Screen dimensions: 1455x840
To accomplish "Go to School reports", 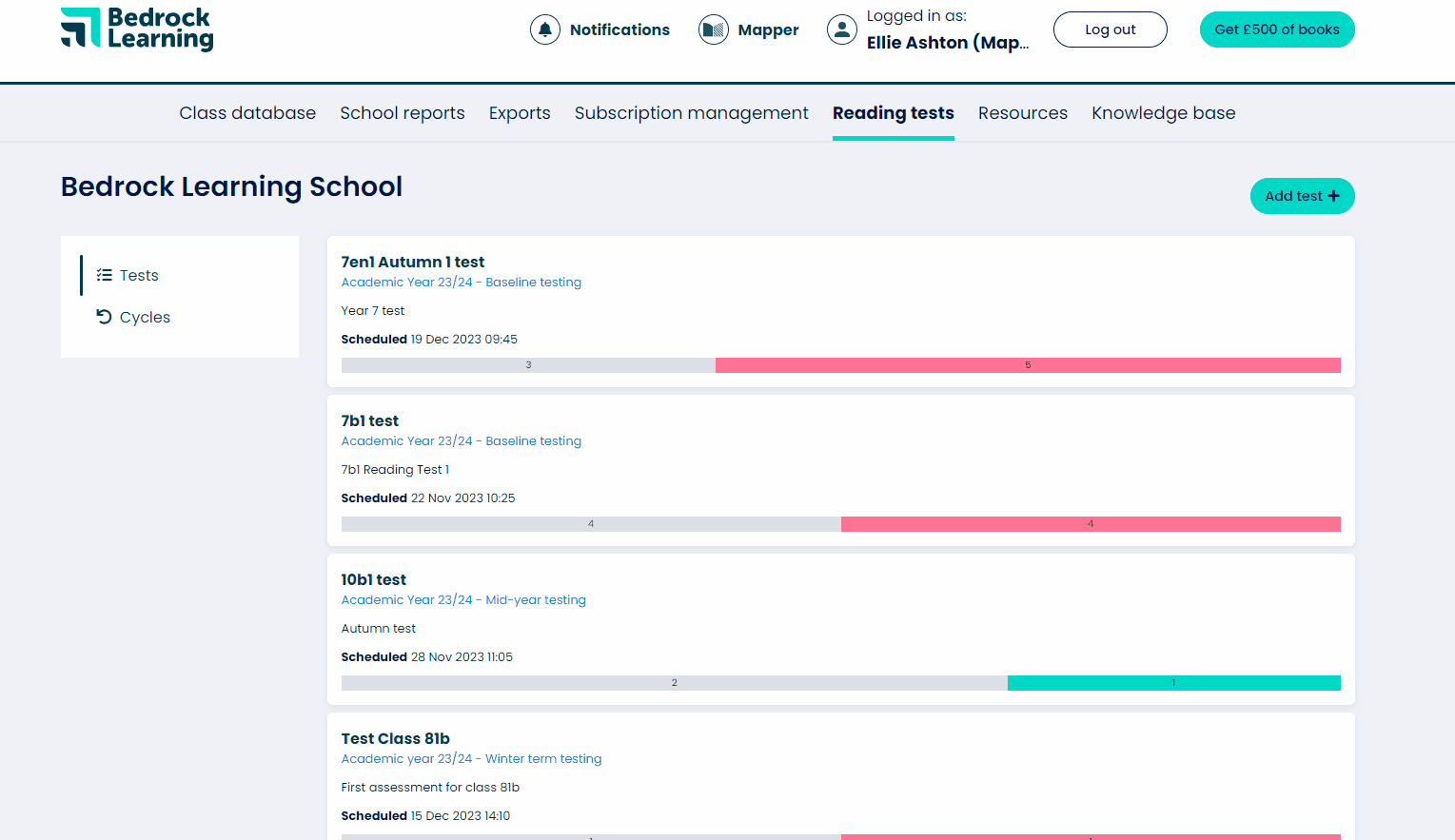I will point(403,113).
